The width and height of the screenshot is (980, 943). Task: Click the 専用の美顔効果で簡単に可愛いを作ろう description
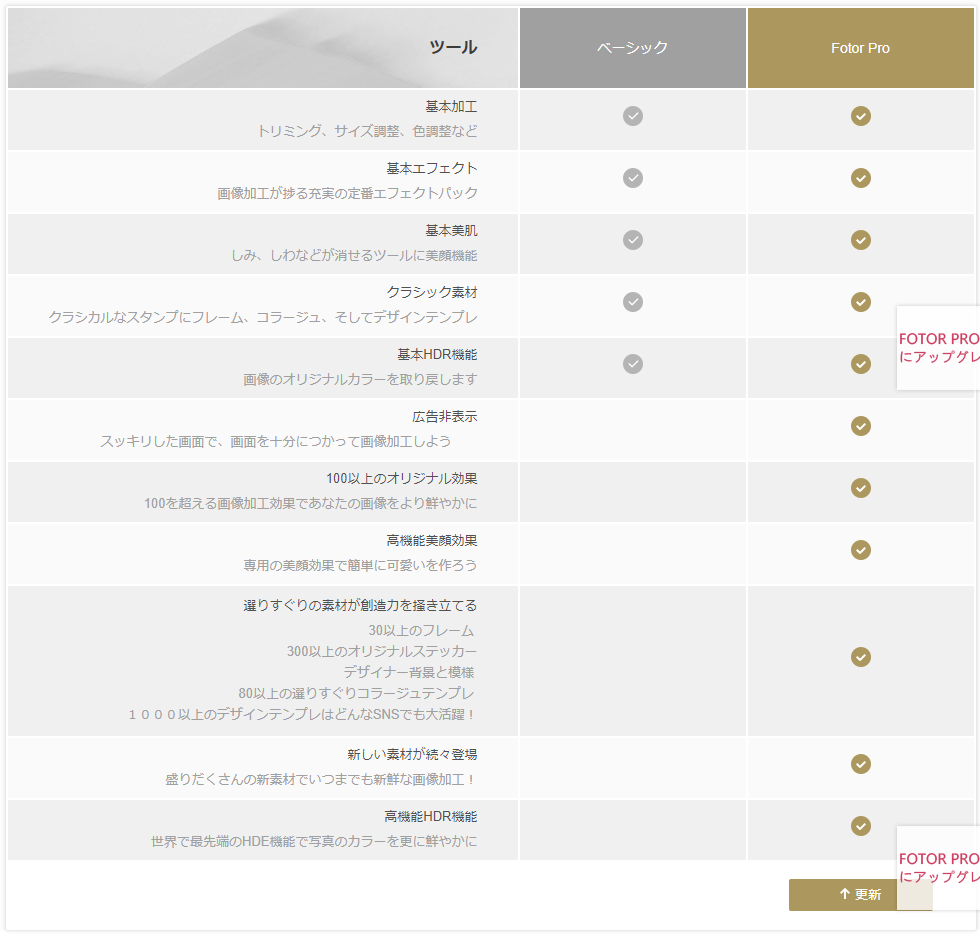tap(360, 565)
